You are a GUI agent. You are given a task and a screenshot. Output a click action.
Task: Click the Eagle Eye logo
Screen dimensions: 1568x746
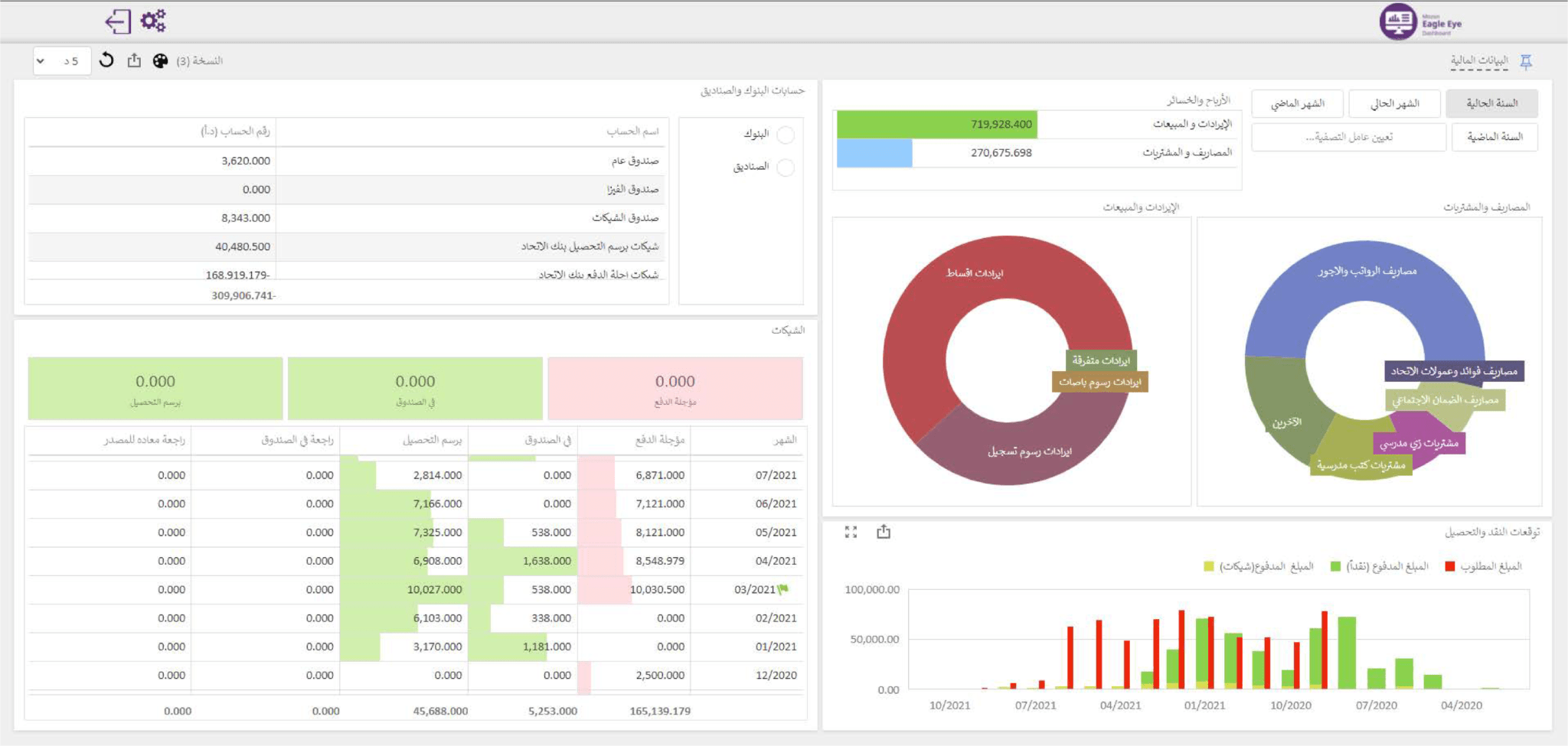[x=1420, y=22]
